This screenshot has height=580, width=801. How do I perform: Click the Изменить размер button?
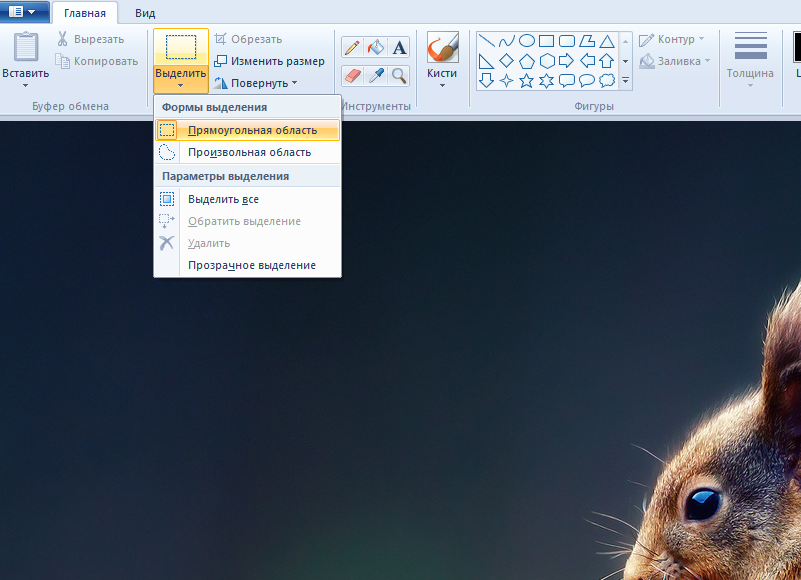[x=269, y=61]
